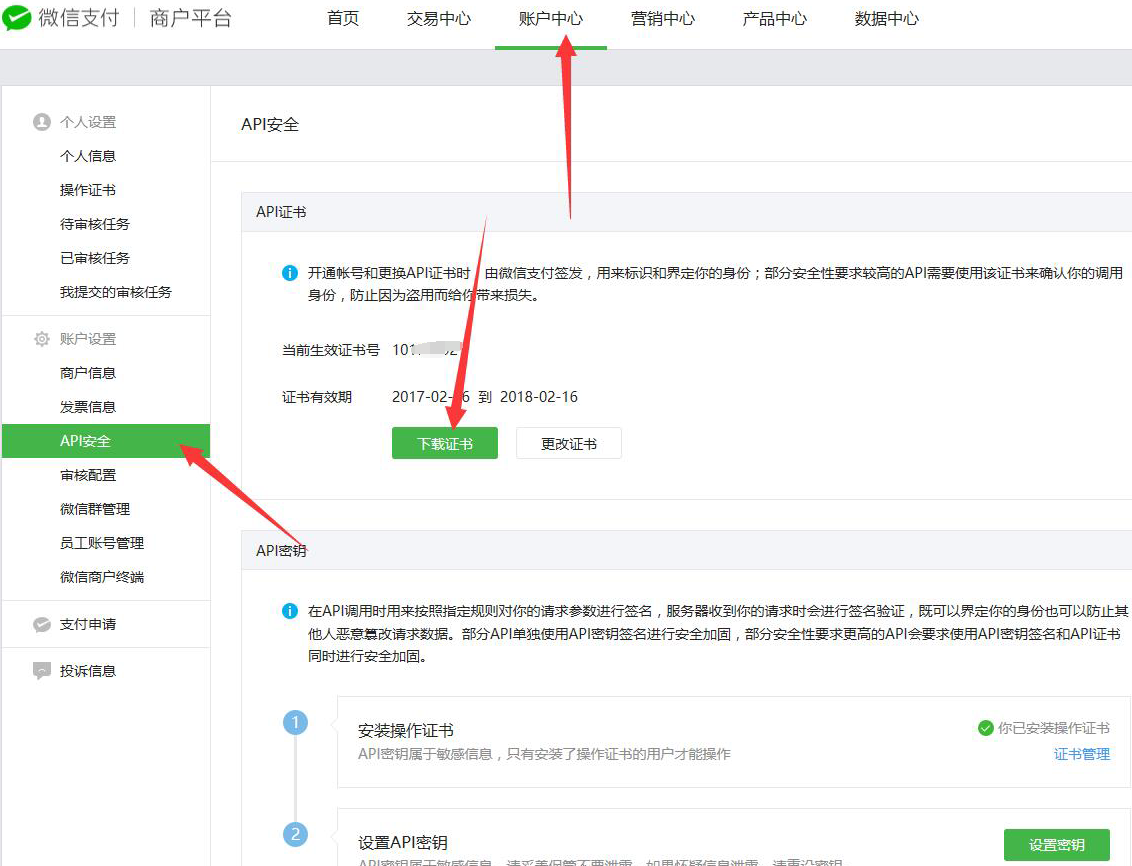Open the 投诉信息 sidebar section

88,671
